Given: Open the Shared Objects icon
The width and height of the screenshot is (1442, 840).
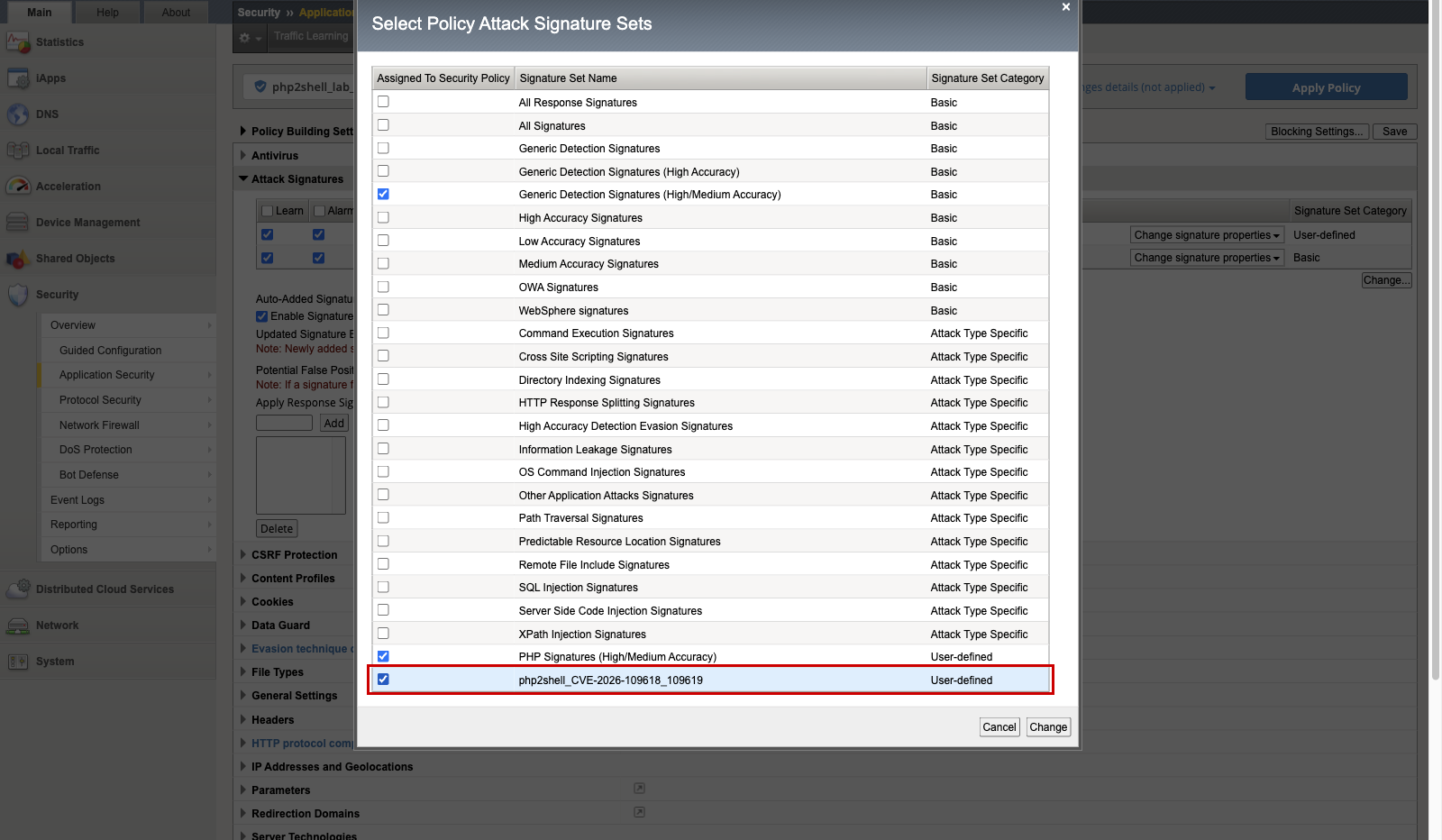Looking at the screenshot, I should 18,259.
